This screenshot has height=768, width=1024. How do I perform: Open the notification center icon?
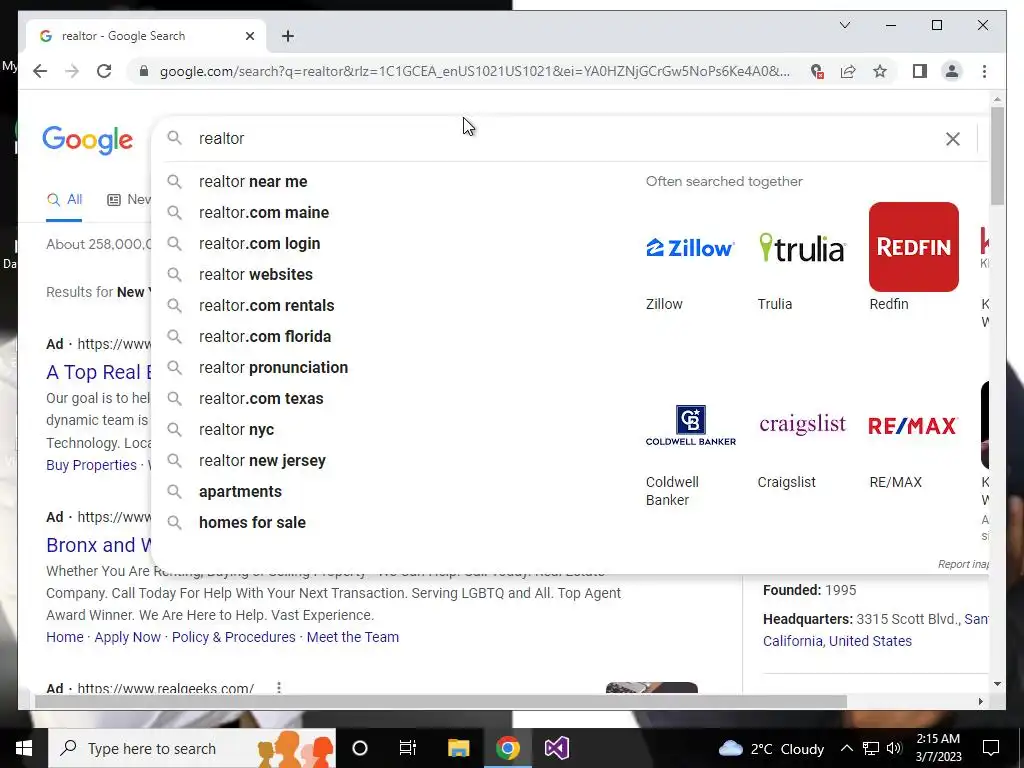tap(991, 748)
